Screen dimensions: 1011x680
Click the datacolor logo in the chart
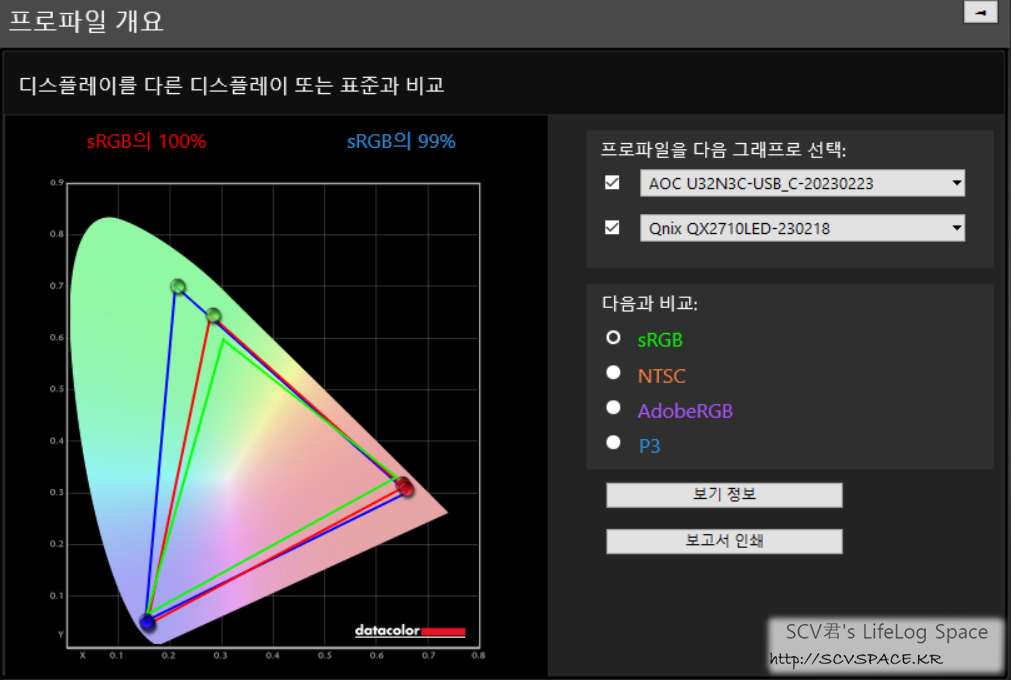click(x=410, y=630)
